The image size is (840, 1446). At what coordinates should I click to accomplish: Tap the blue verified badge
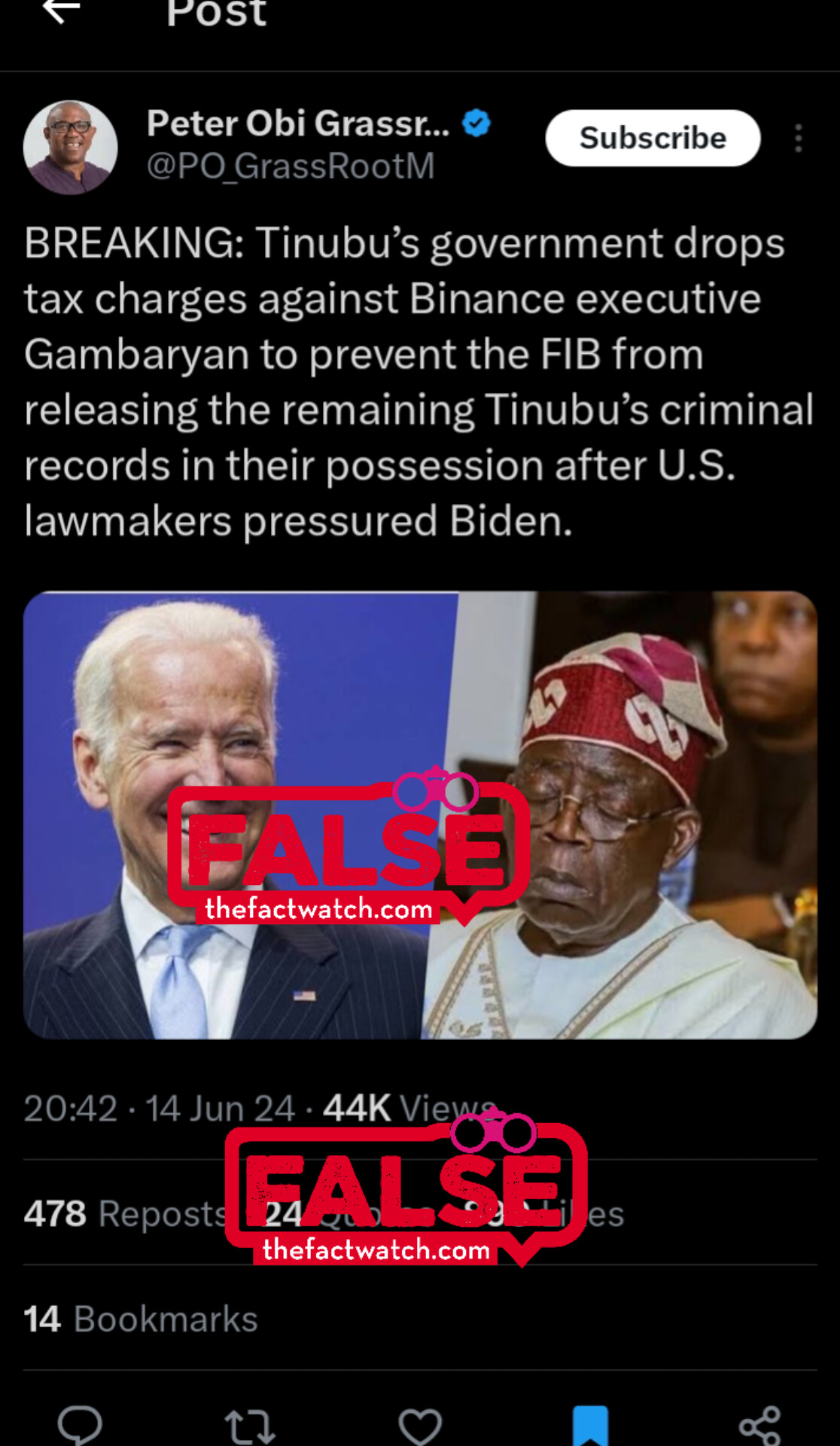[476, 123]
